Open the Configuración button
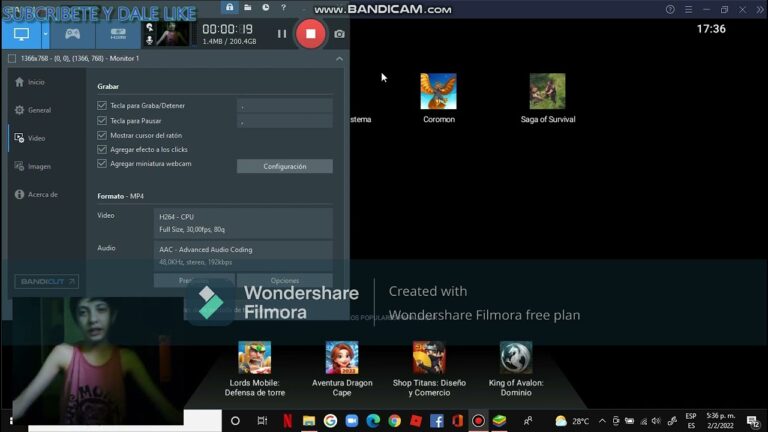The height and width of the screenshot is (432, 768). 285,167
